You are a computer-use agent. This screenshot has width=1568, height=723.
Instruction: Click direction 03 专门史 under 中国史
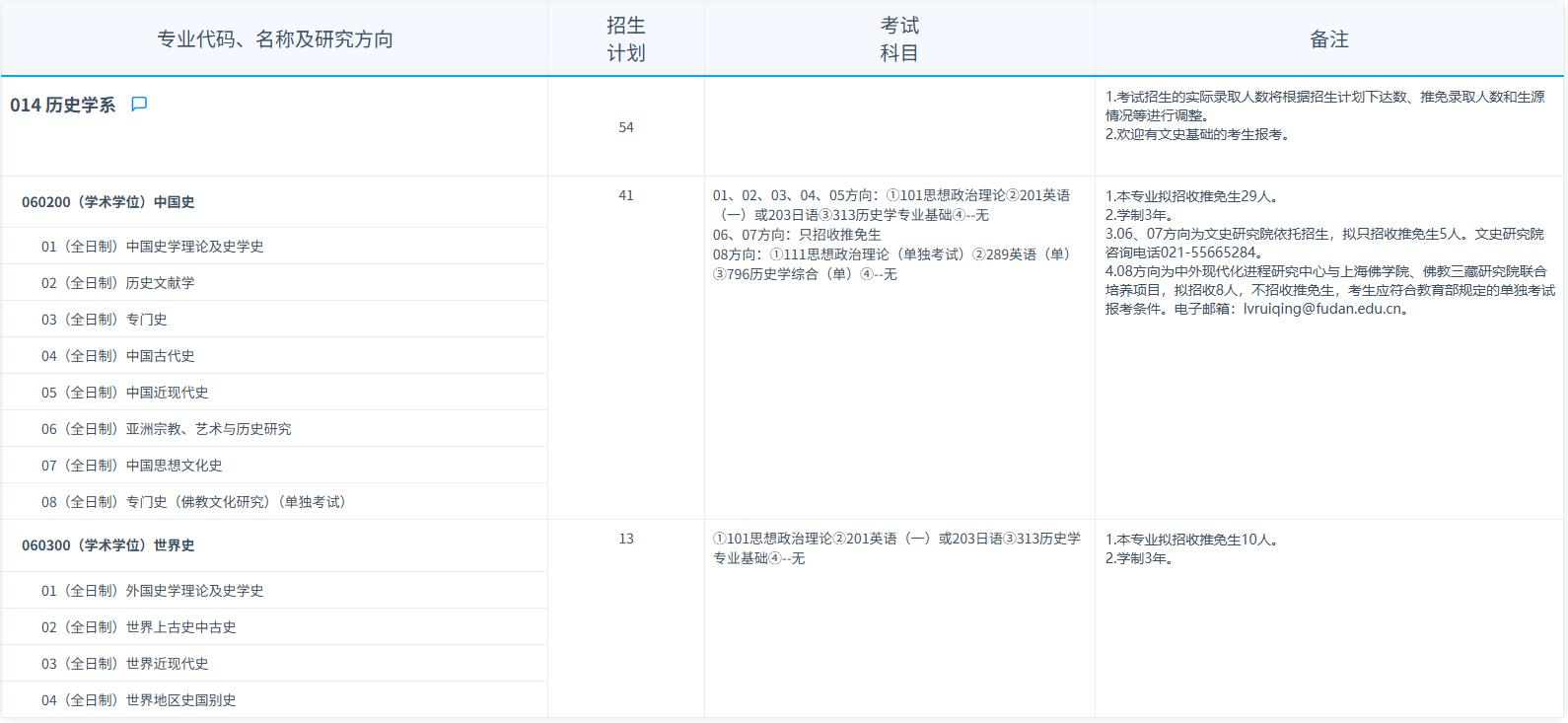click(105, 320)
